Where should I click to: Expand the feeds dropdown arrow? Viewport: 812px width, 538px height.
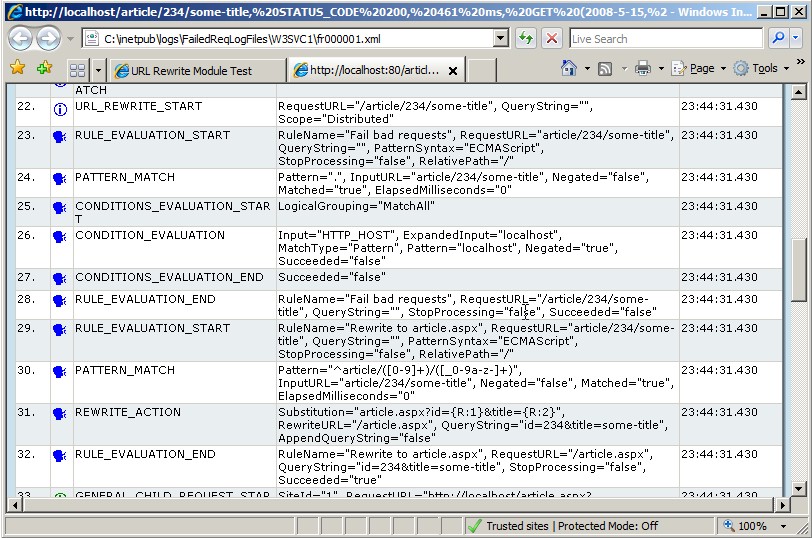(x=624, y=68)
